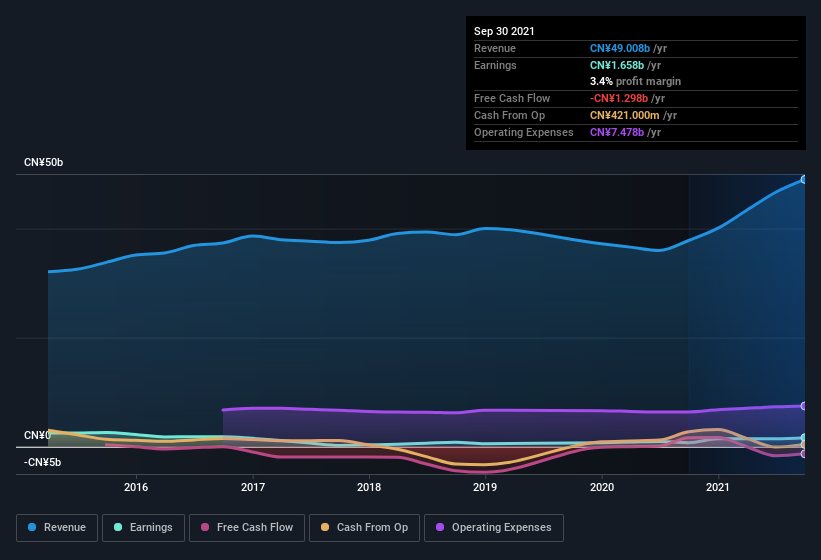Click the Revenue row label in tooltip
Image resolution: width=821 pixels, height=560 pixels.
click(495, 48)
